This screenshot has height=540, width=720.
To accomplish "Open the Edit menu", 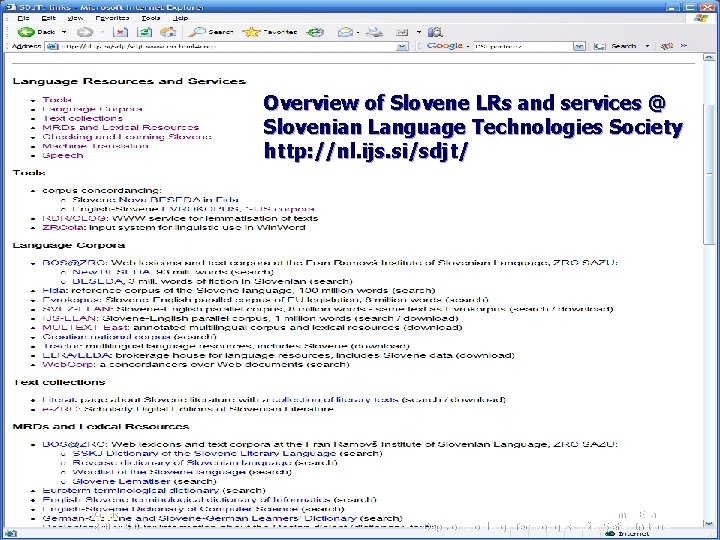I will (x=48, y=18).
